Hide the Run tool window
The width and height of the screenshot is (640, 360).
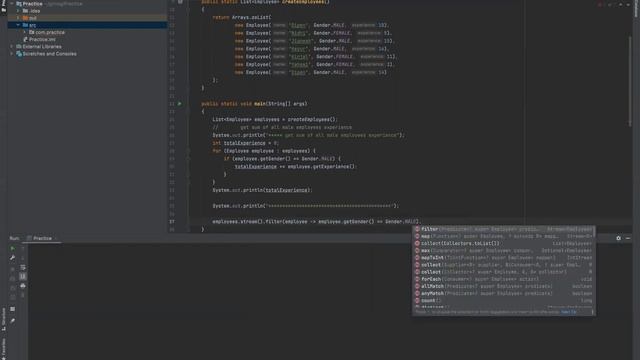pos(628,238)
